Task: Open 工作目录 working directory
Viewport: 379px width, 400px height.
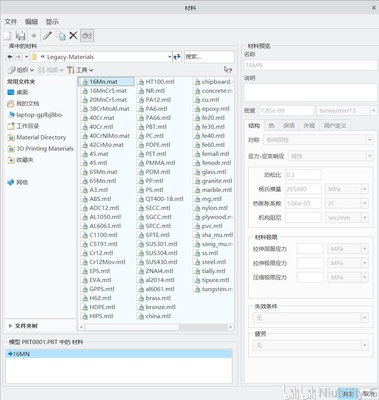Action: 23,126
